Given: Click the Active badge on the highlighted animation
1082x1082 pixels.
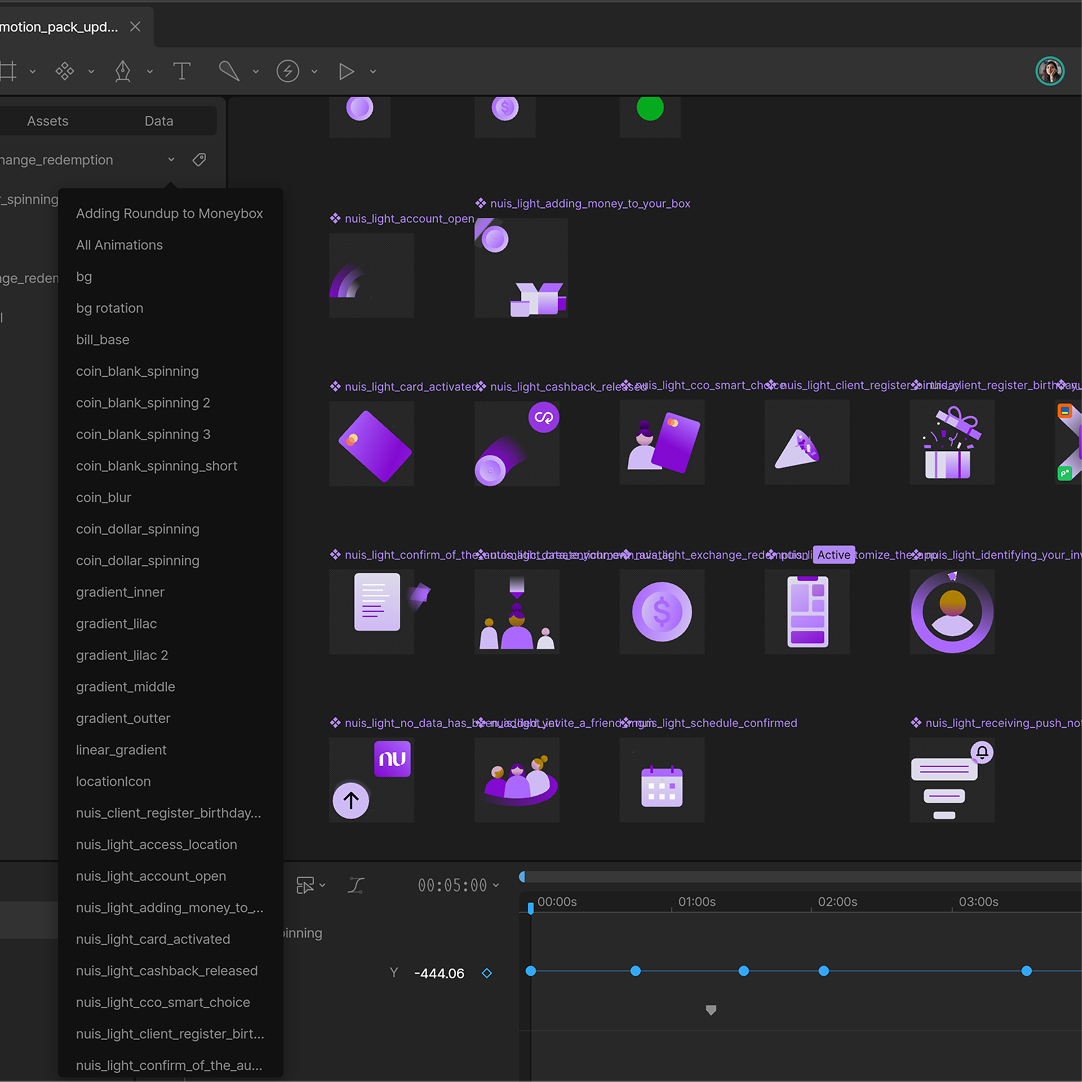Looking at the screenshot, I should point(834,554).
